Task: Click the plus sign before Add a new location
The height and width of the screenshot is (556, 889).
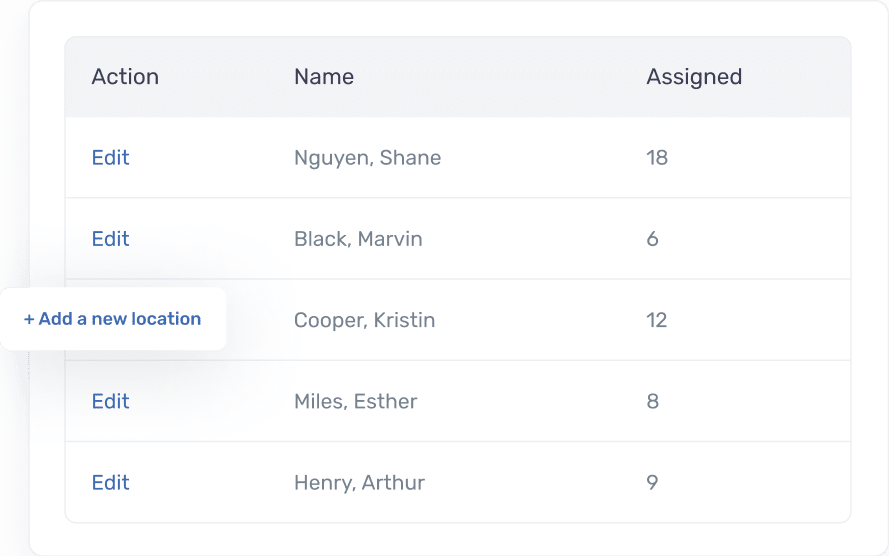Action: pos(29,319)
